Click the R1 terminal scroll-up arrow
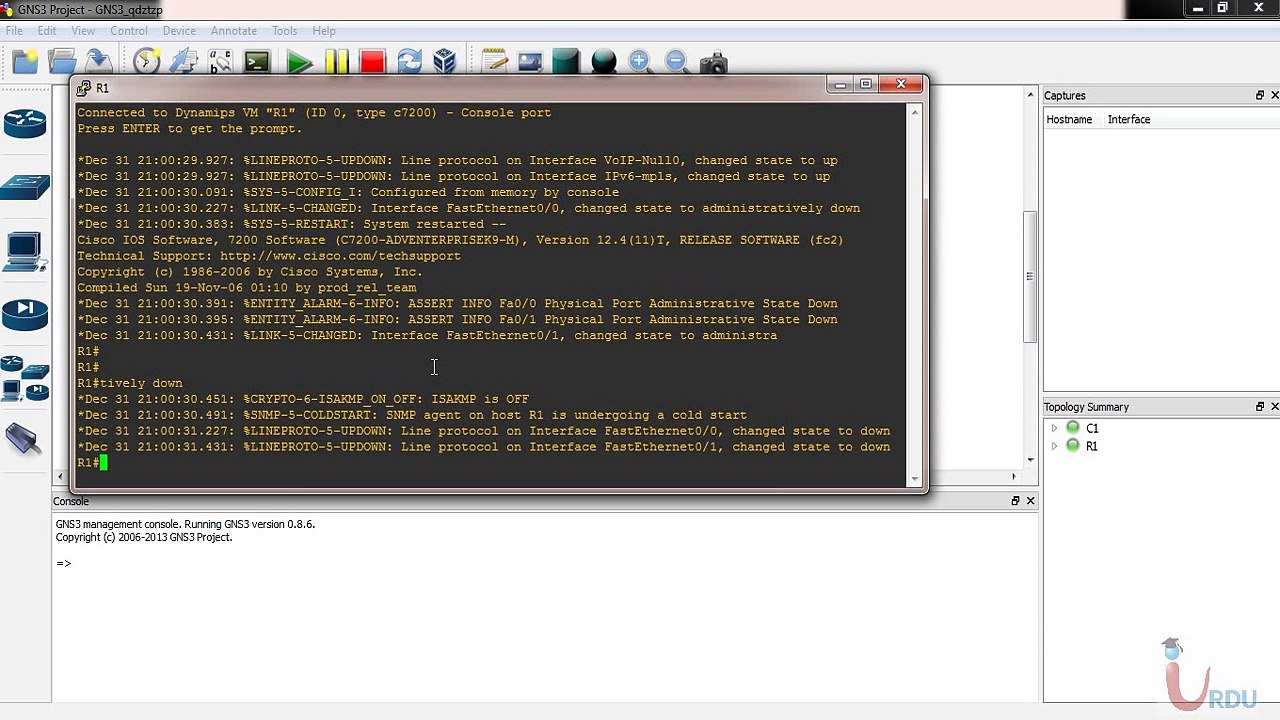The image size is (1280, 720). click(915, 112)
